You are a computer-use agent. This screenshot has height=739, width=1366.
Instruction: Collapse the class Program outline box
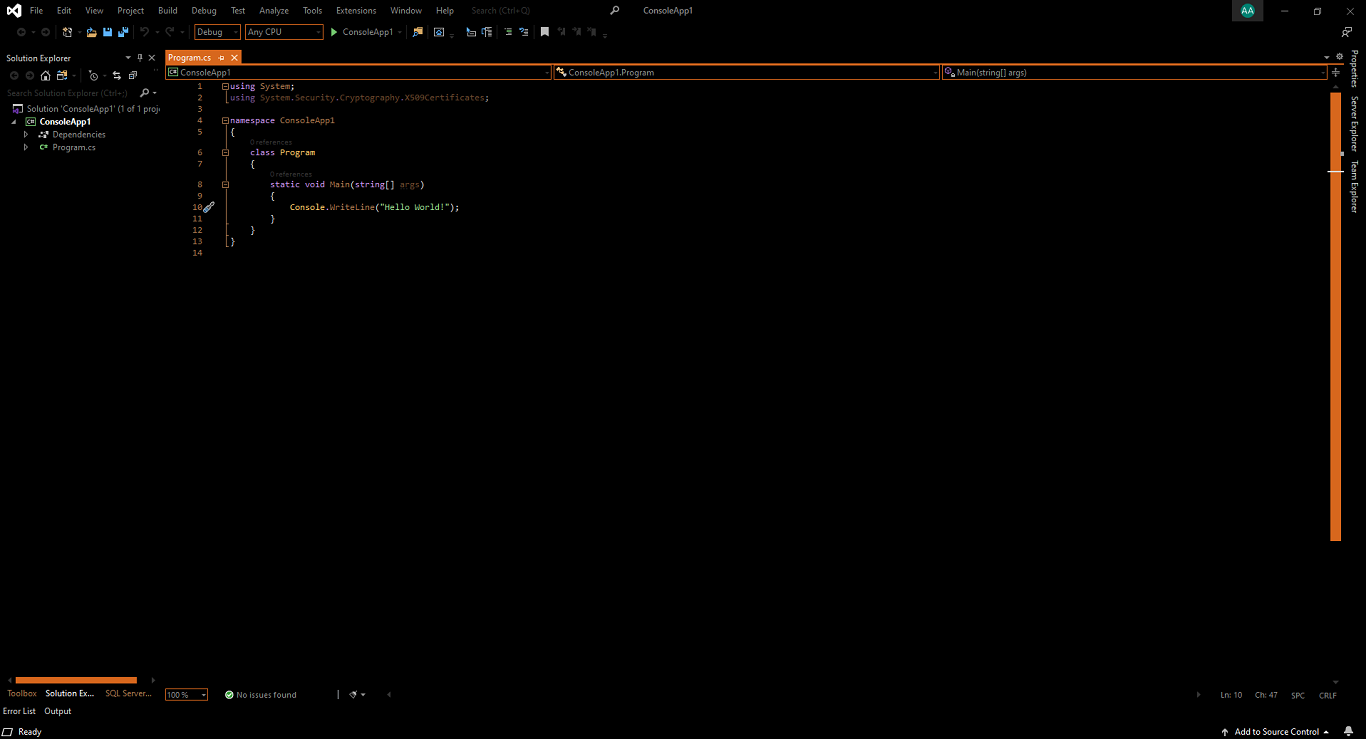(x=225, y=153)
